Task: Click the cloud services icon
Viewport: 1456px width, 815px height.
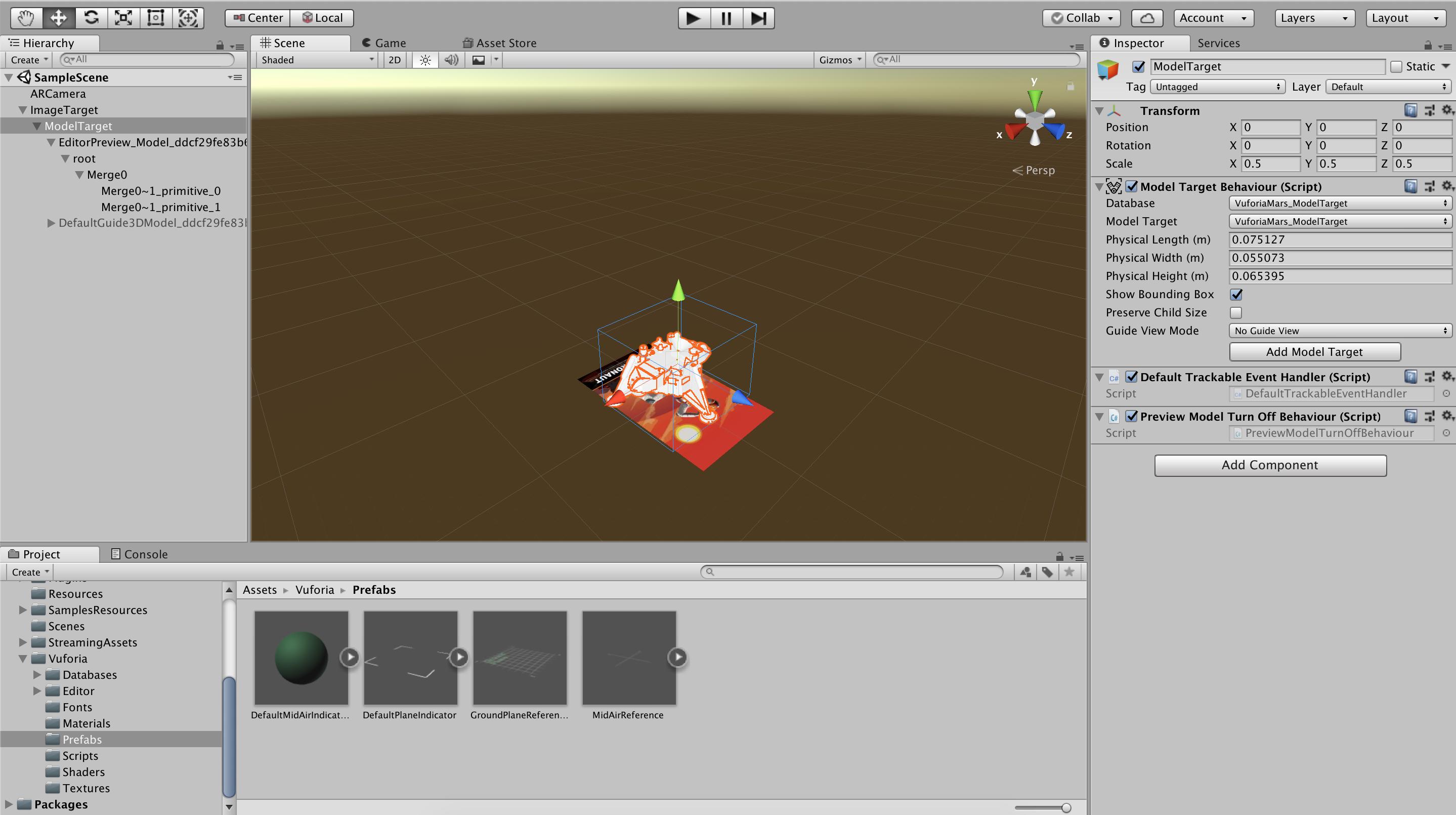Action: coord(1146,18)
